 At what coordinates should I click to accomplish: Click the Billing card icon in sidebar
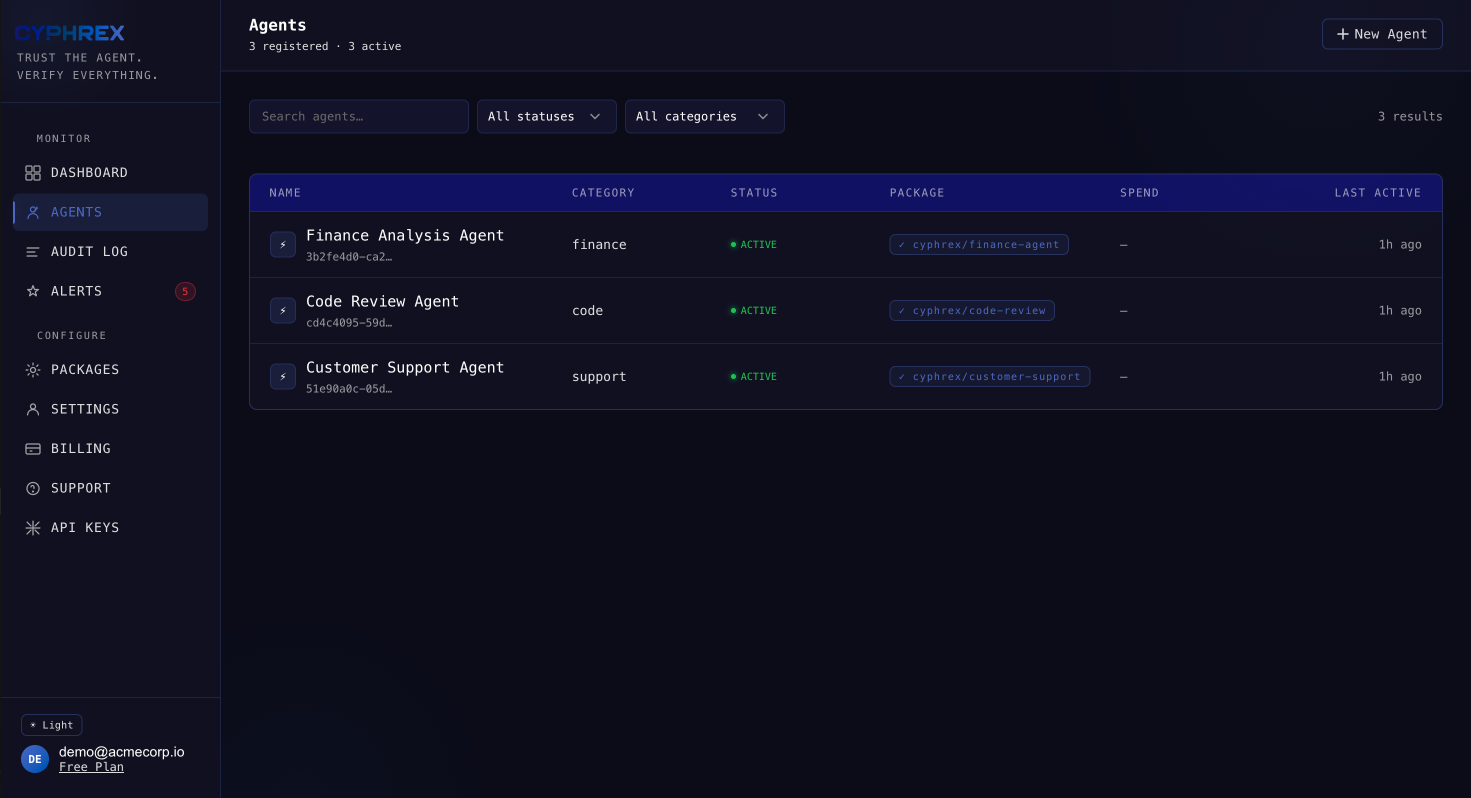pyautogui.click(x=33, y=448)
